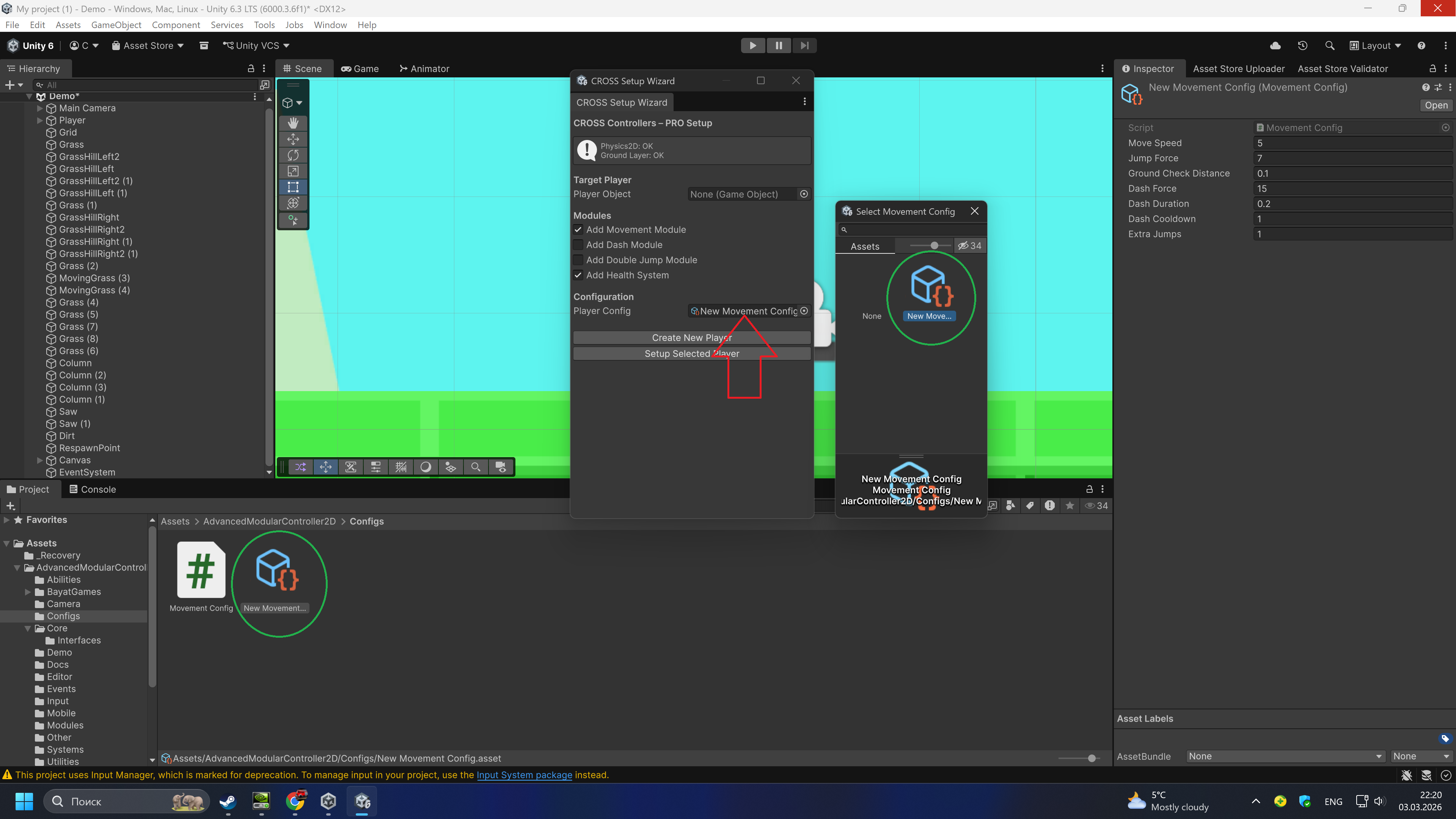Toggle Add Movement Module checkbox
This screenshot has height=819, width=1456.
578,230
